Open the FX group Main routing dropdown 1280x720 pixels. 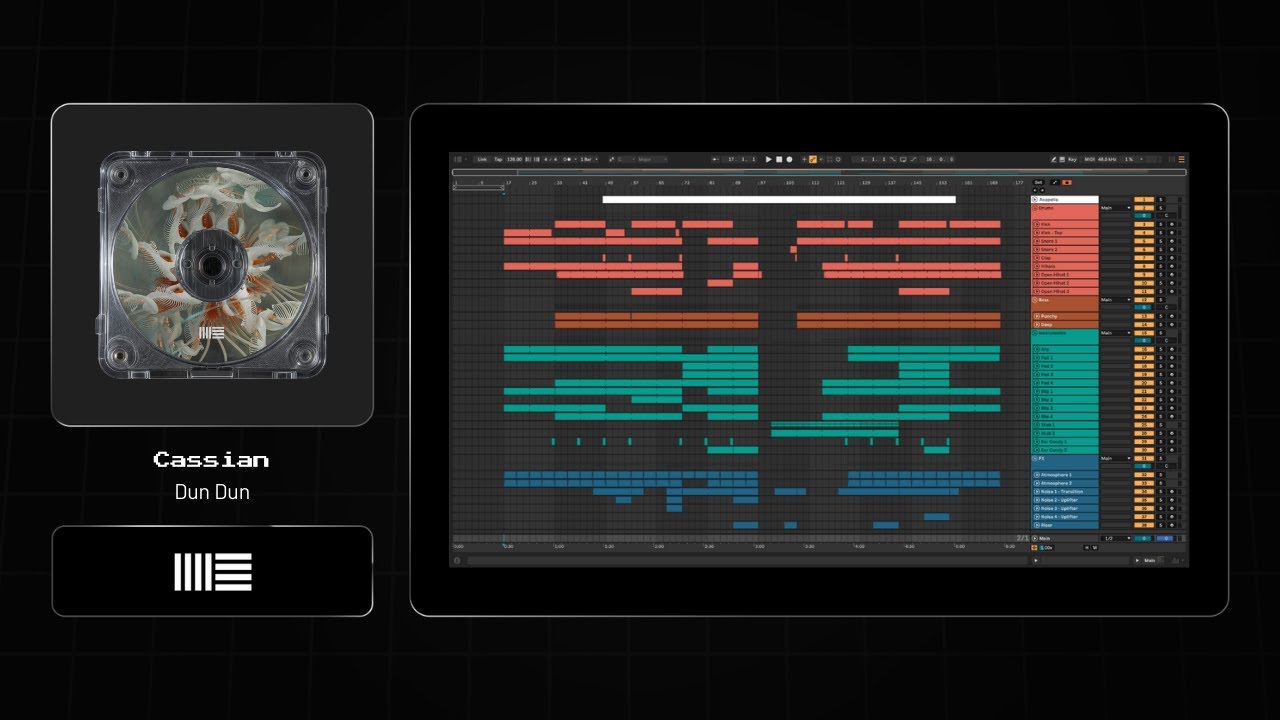[1115, 458]
